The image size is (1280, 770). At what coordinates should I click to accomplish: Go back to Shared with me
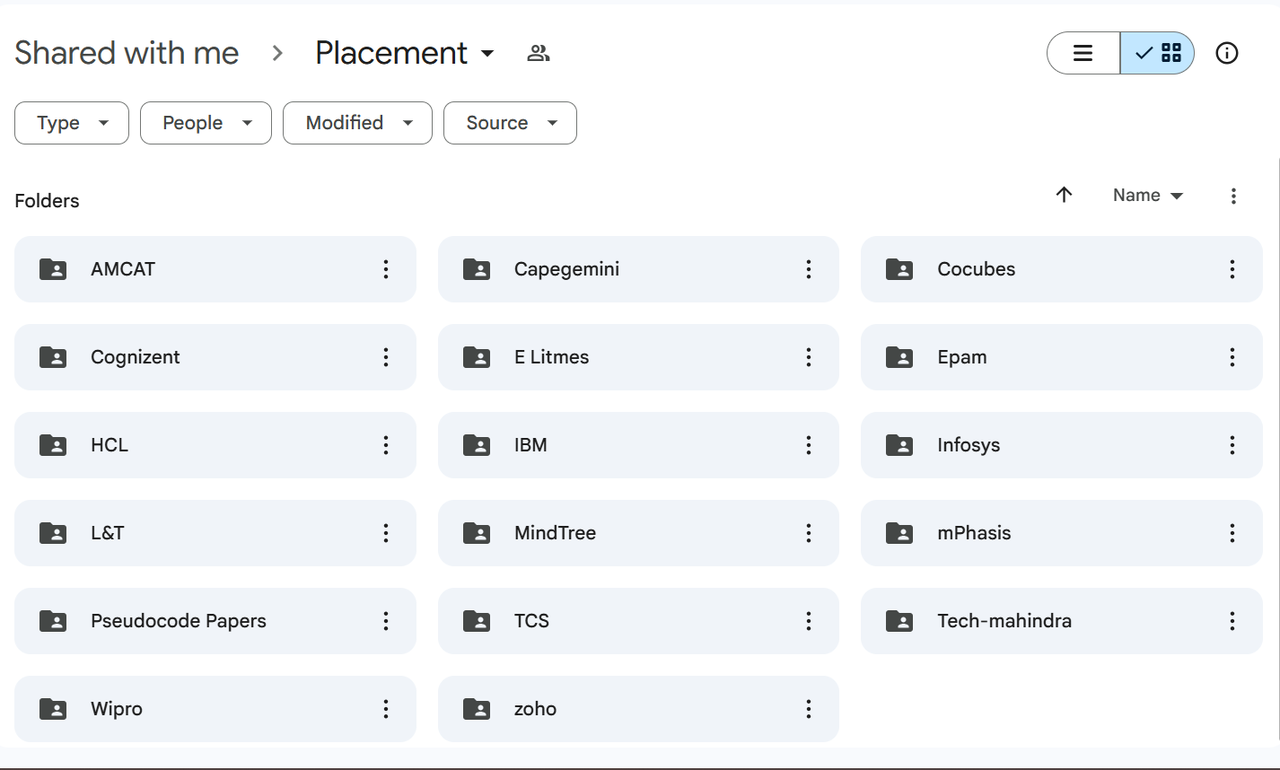[x=127, y=53]
